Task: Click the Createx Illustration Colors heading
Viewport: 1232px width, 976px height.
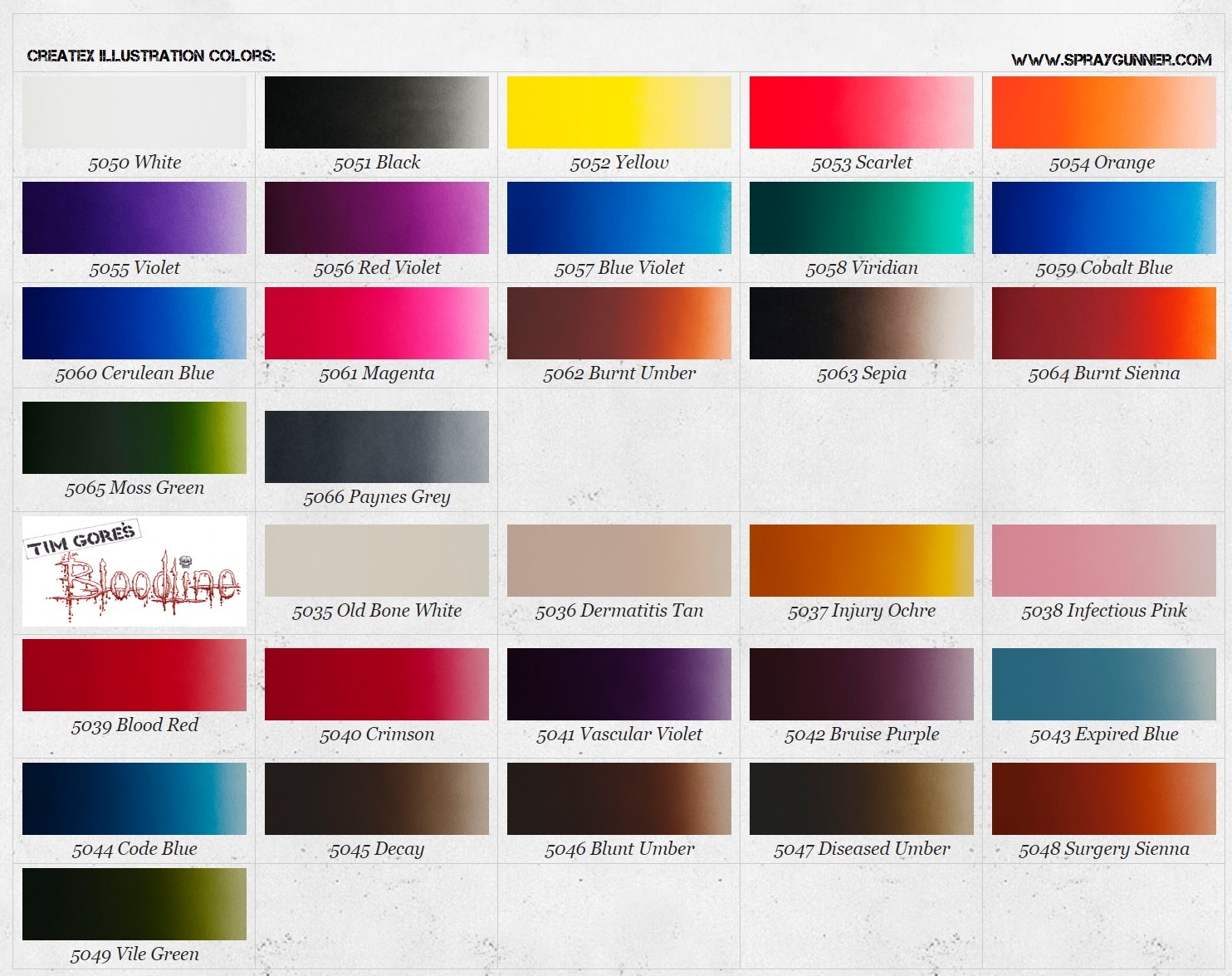Action: click(x=151, y=56)
